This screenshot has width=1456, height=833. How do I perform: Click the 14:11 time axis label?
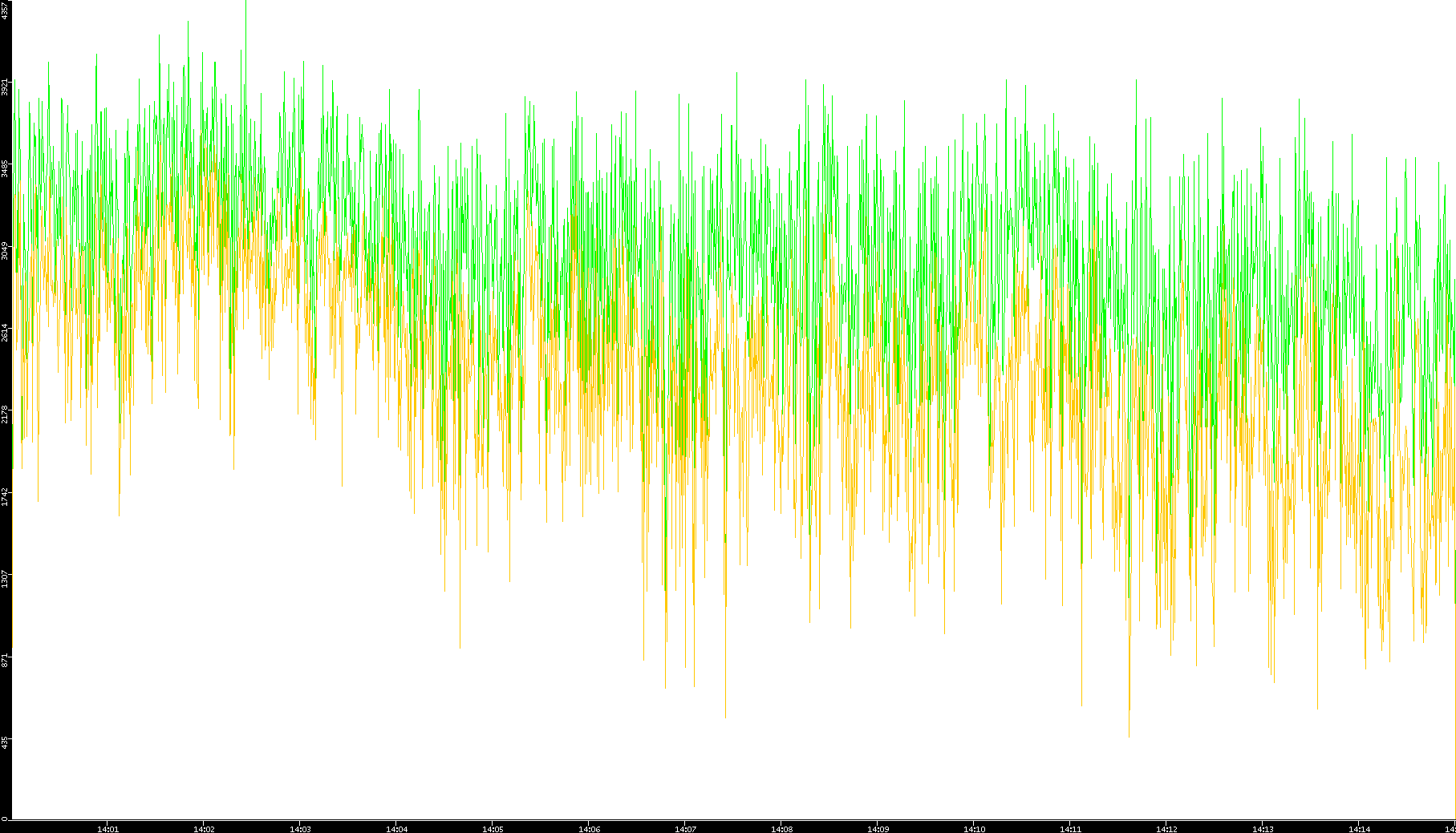[x=1070, y=829]
